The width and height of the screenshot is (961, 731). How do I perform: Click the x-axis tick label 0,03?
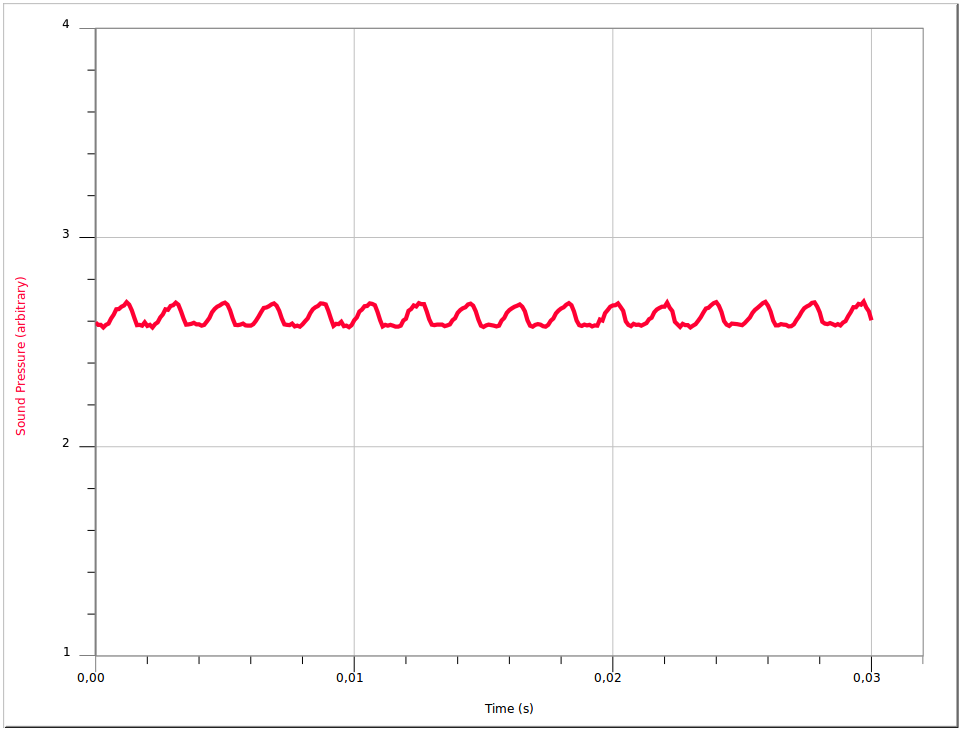tap(867, 678)
